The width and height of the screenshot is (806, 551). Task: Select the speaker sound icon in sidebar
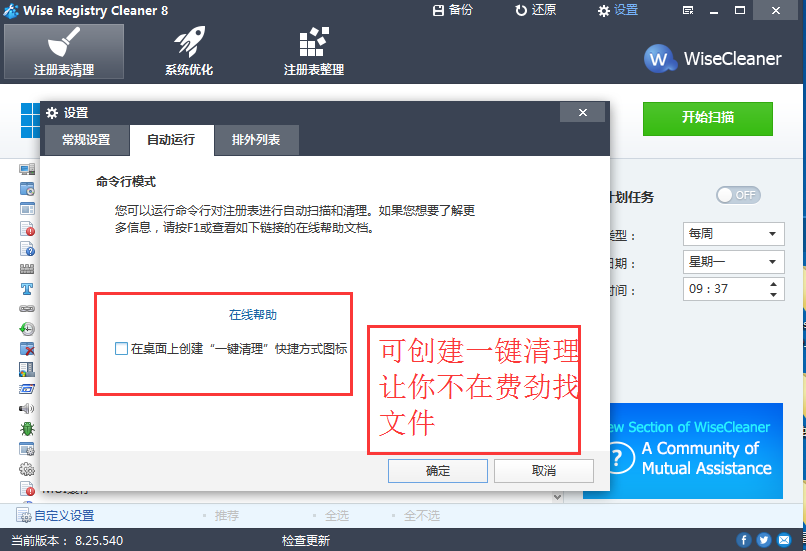[27, 409]
